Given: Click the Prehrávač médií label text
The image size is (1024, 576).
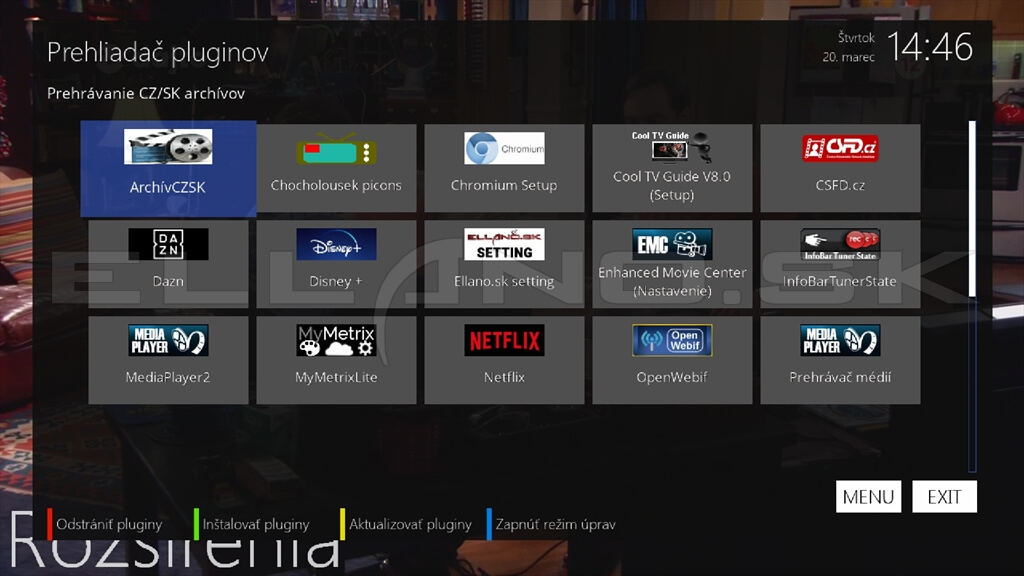Looking at the screenshot, I should [x=840, y=377].
